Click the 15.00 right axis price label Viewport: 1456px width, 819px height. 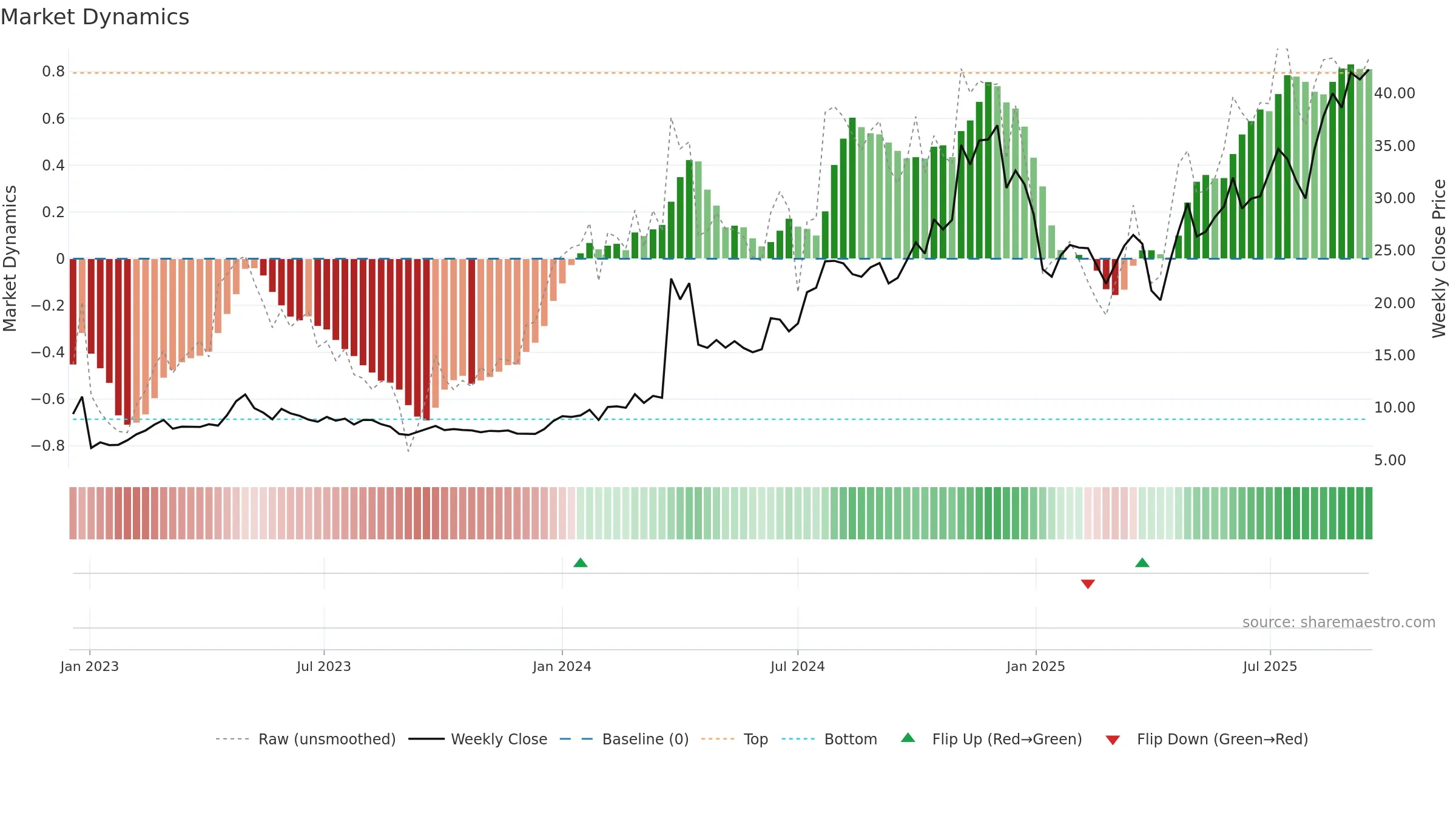pos(1395,355)
